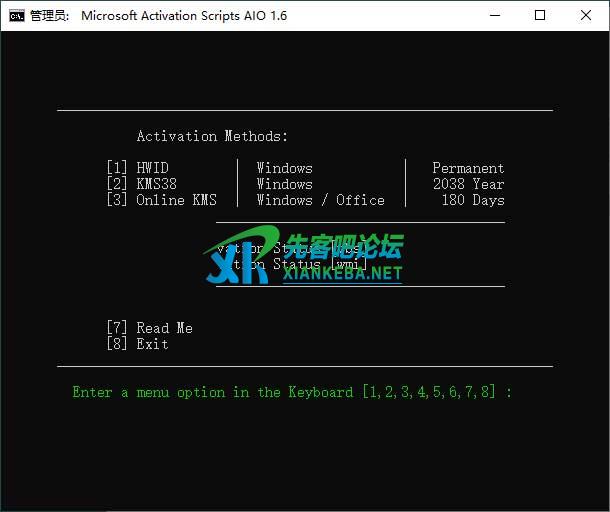Image resolution: width=610 pixels, height=512 pixels.
Task: Click the Permanent label in the HWID row
Action: 468,168
